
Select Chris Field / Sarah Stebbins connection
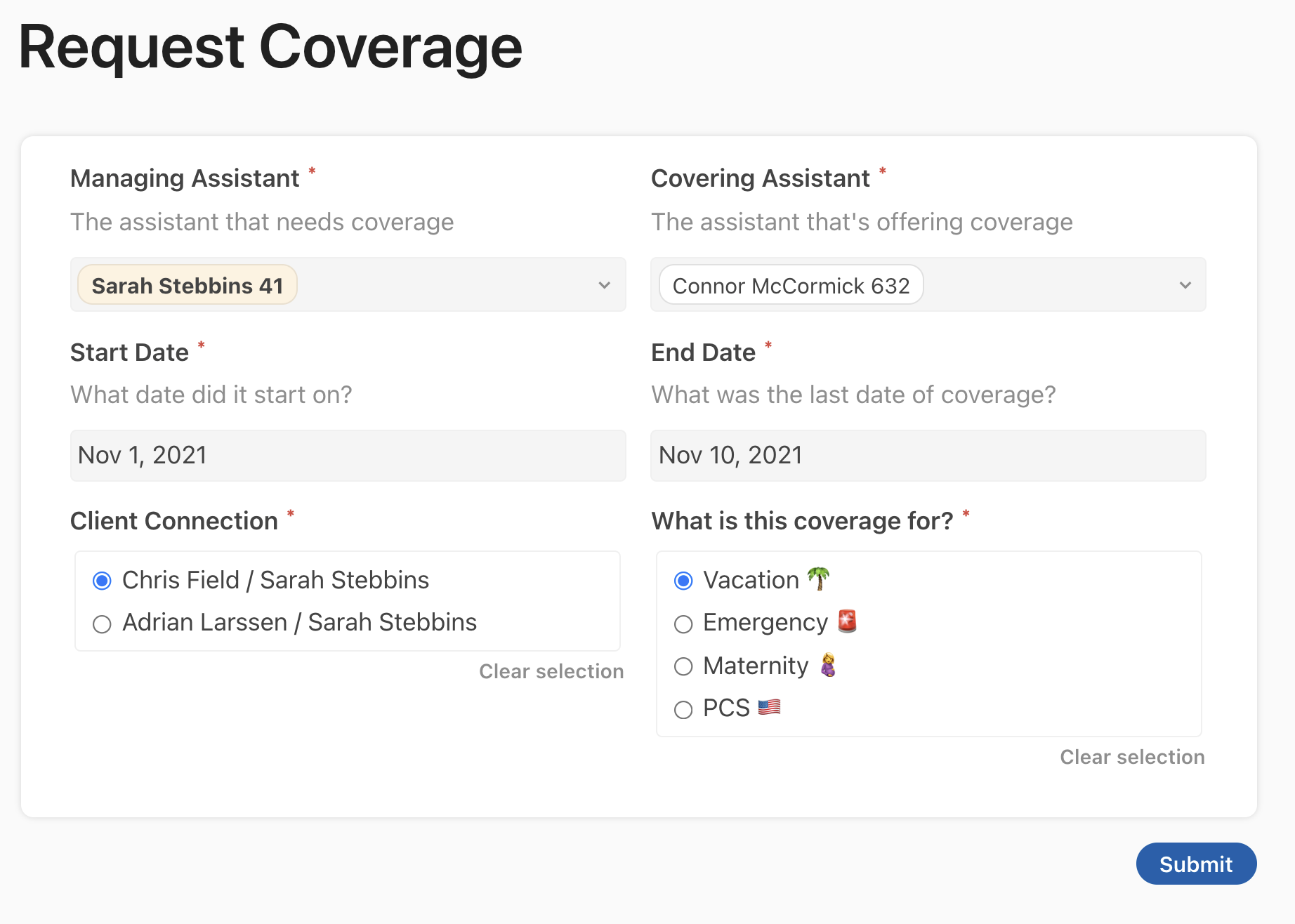pyautogui.click(x=103, y=581)
